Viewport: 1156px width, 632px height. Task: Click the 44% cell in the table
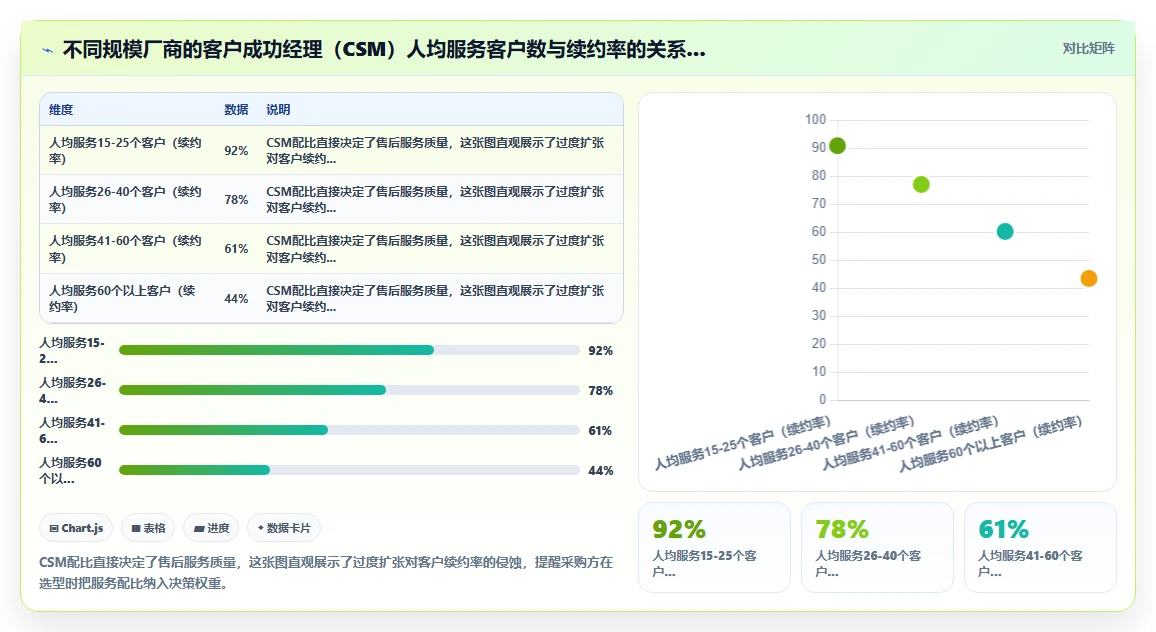(236, 299)
